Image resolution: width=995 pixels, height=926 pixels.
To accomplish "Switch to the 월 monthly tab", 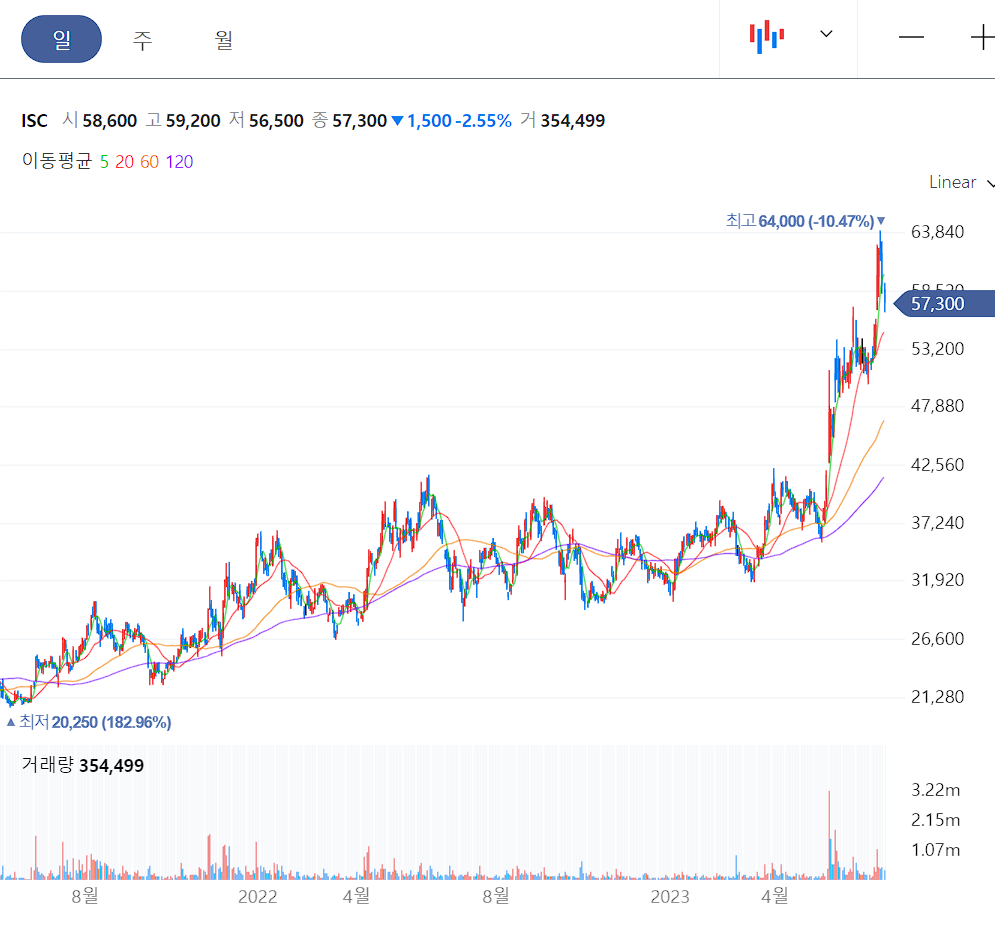I will [x=222, y=39].
